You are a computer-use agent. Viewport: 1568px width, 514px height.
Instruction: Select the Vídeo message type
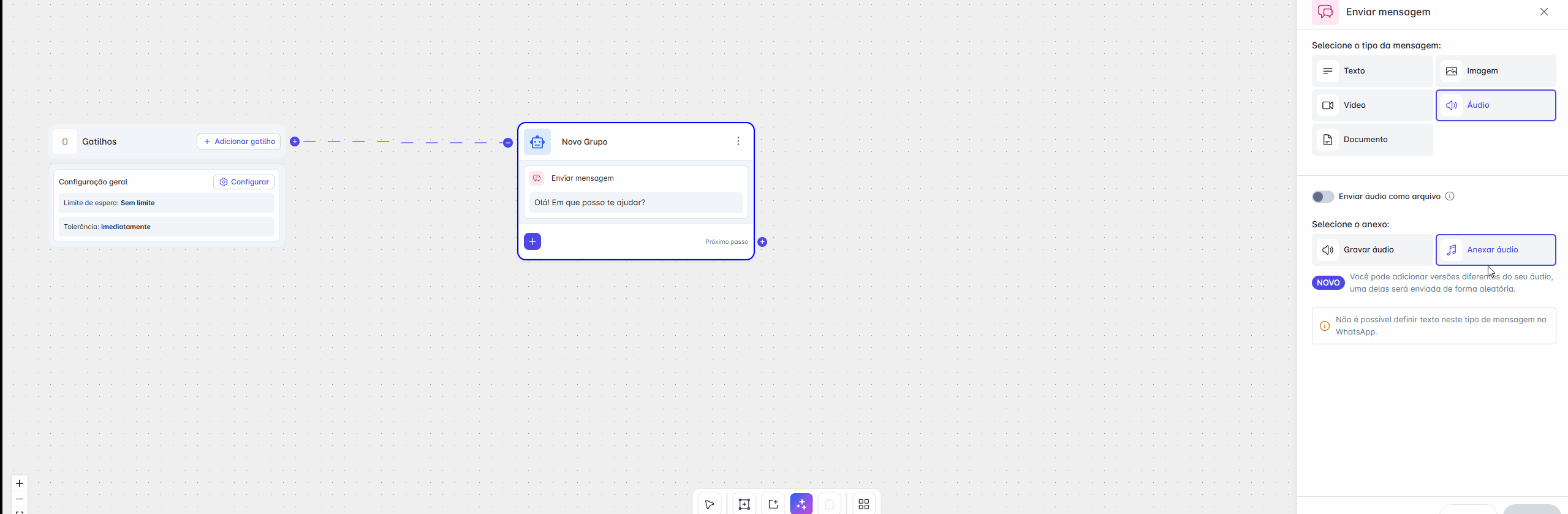point(1373,105)
